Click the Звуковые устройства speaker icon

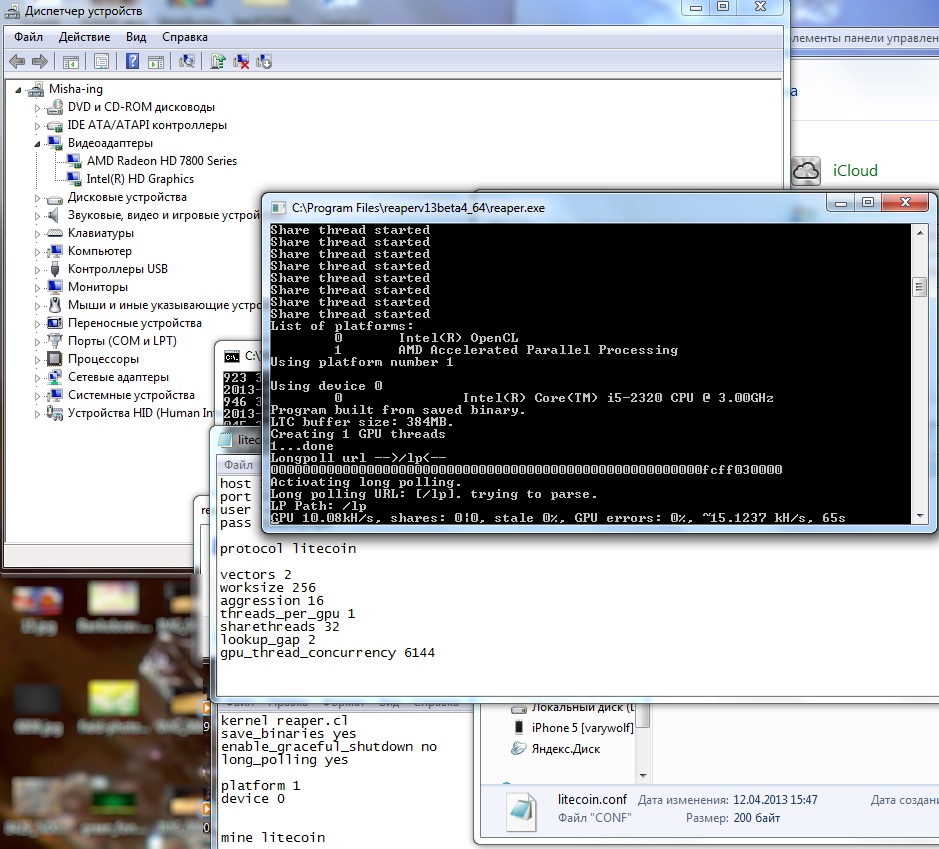click(54, 215)
